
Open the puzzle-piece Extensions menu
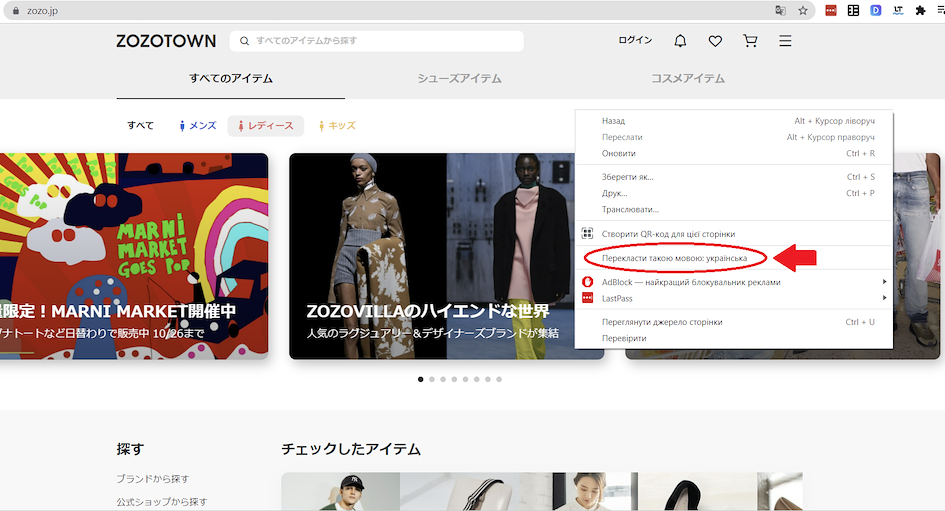point(920,10)
